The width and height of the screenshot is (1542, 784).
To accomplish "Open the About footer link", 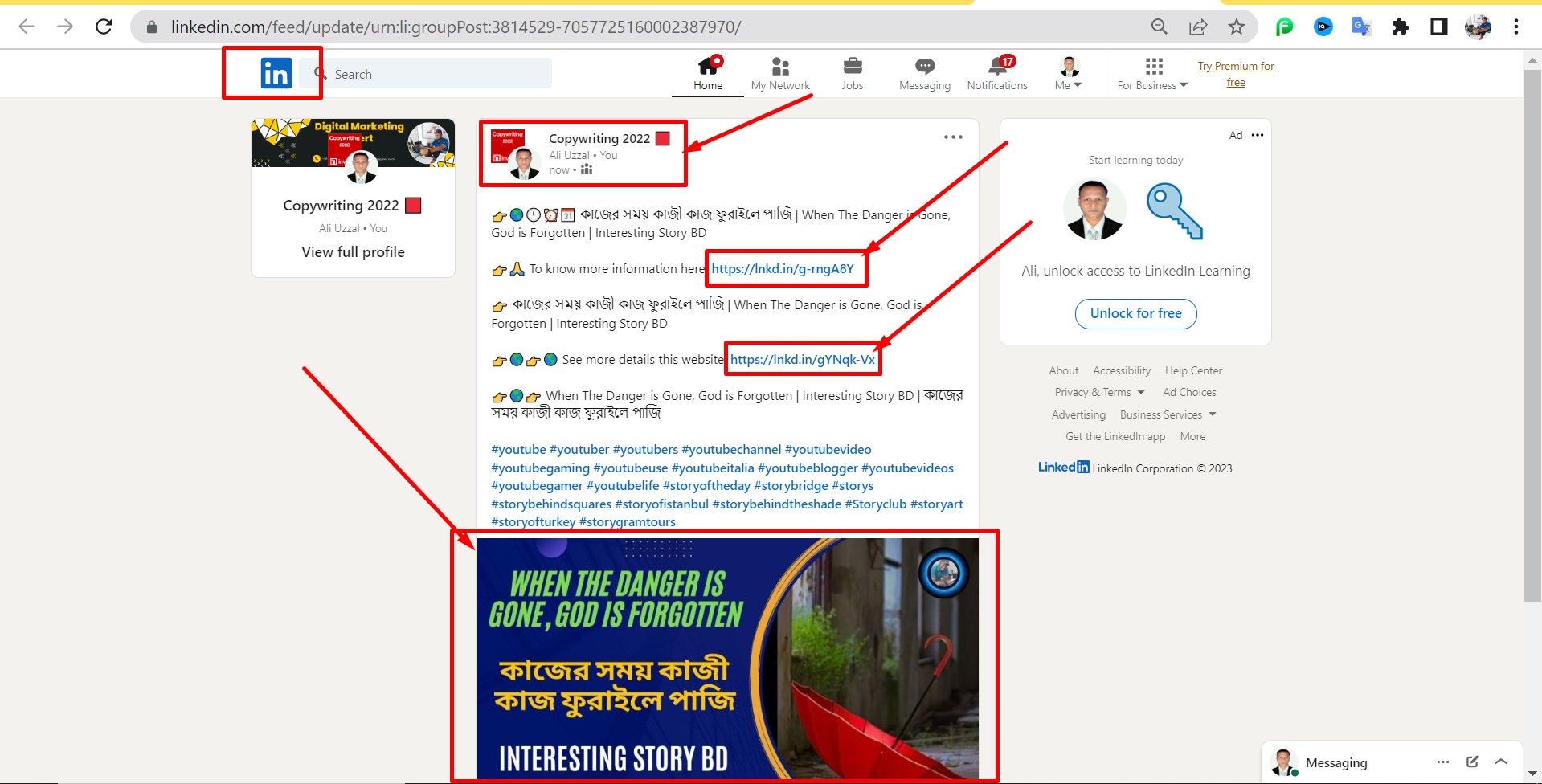I will point(1064,370).
